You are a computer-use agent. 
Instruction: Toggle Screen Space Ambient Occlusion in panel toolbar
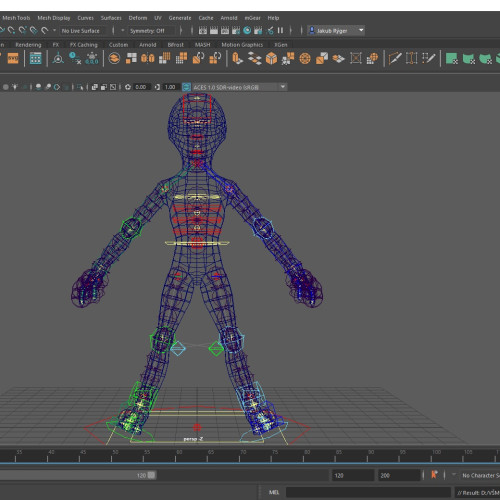(38, 87)
